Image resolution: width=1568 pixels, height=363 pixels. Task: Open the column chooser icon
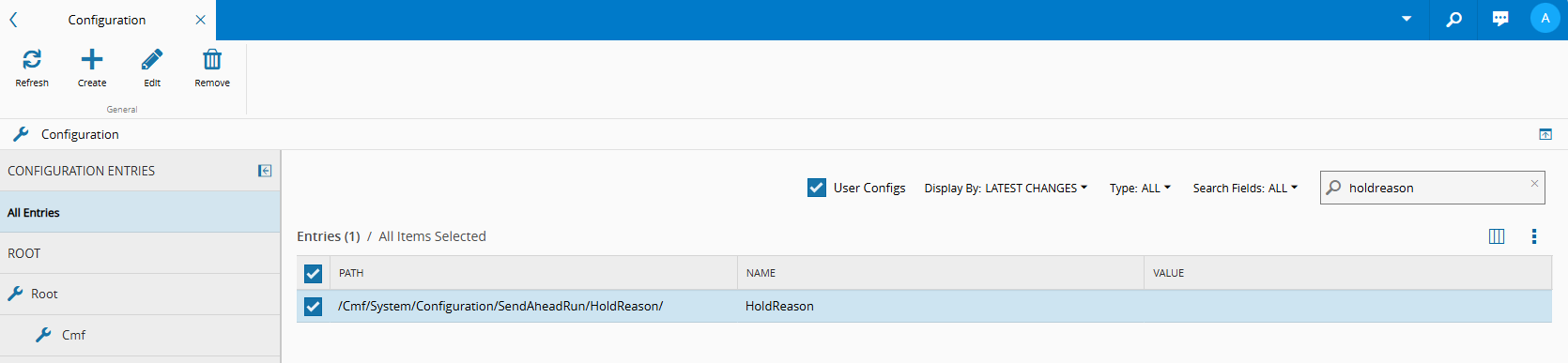1497,236
